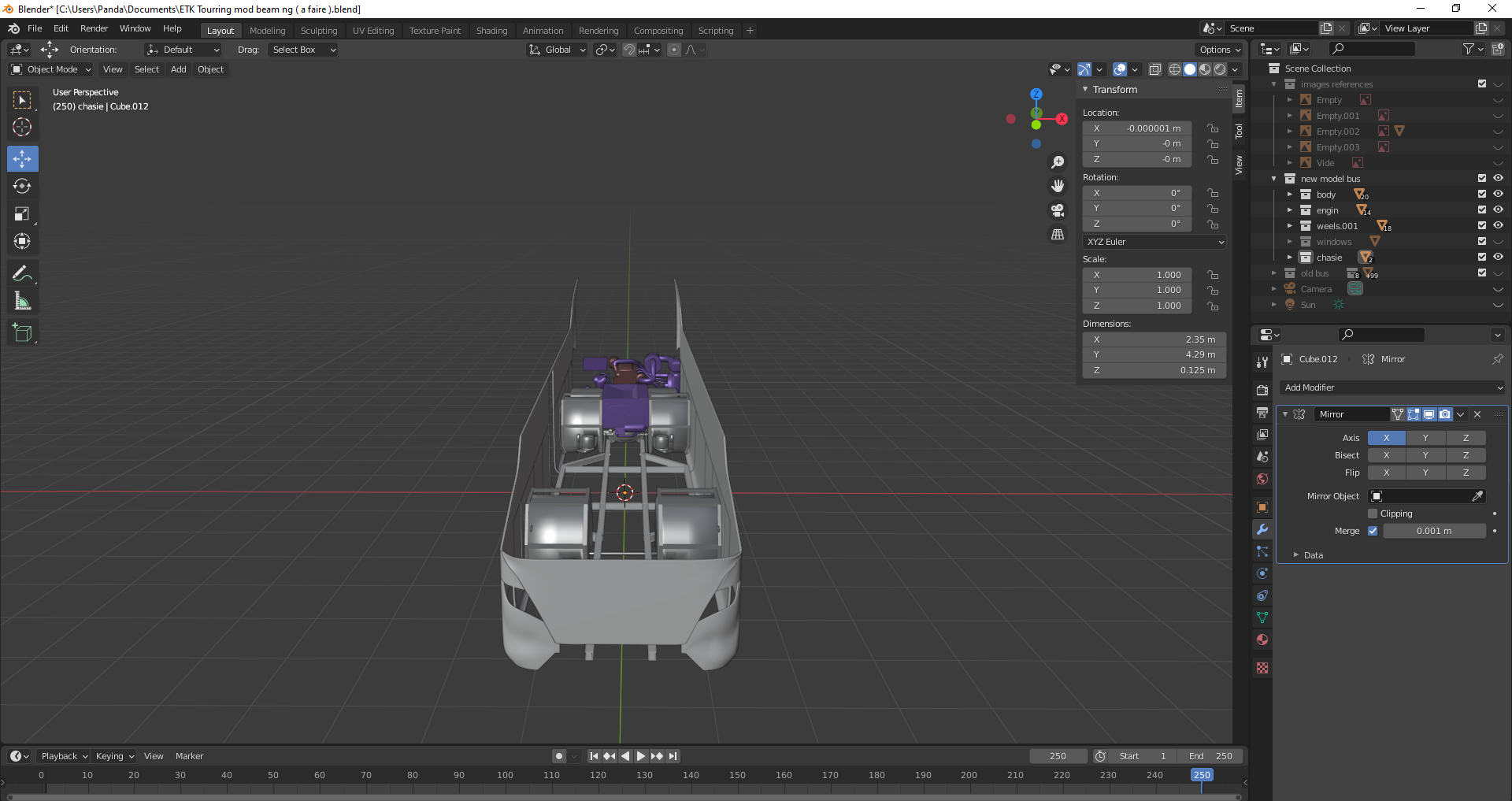Toggle camera view icon in viewport
This screenshot has width=1512, height=801.
pos(1058,210)
